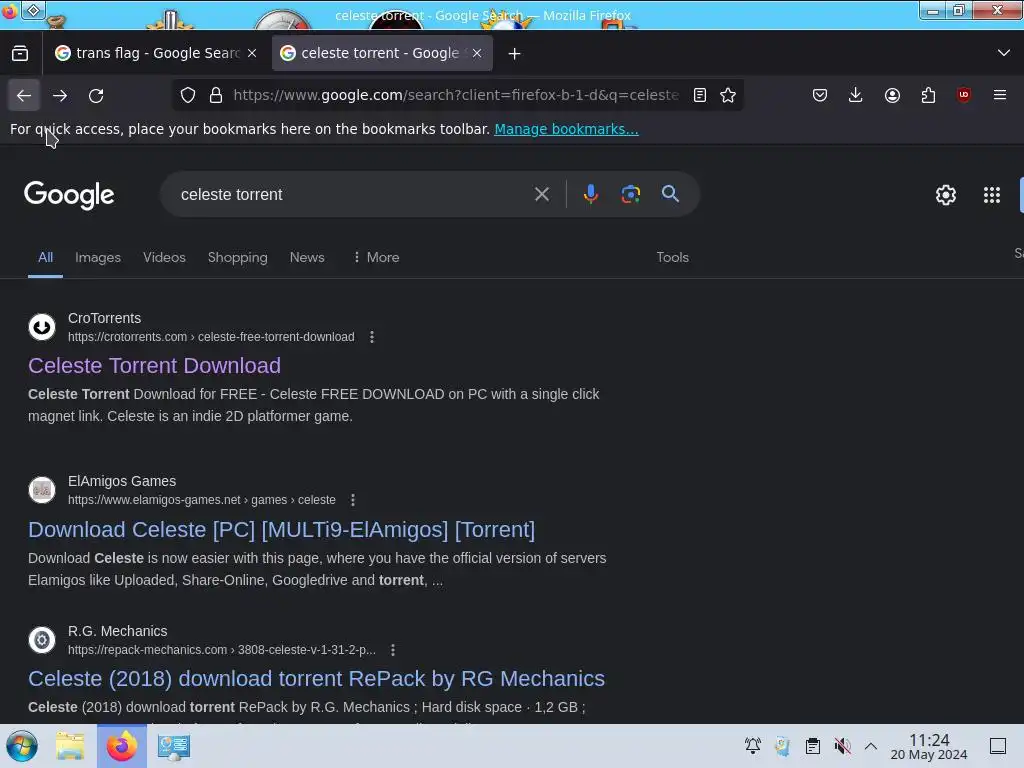Viewport: 1024px width, 768px height.
Task: Close the 'celeste torrent' tab
Action: [x=477, y=53]
